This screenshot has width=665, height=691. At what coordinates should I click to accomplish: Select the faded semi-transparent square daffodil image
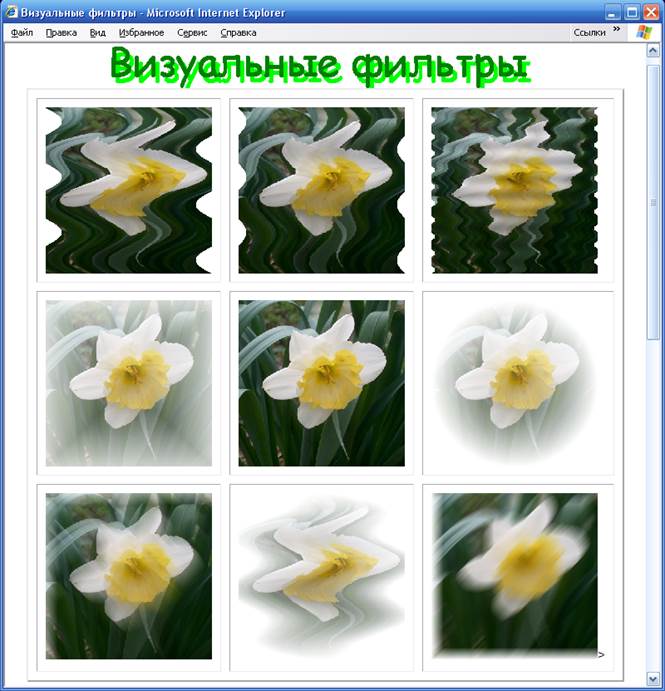[x=129, y=383]
